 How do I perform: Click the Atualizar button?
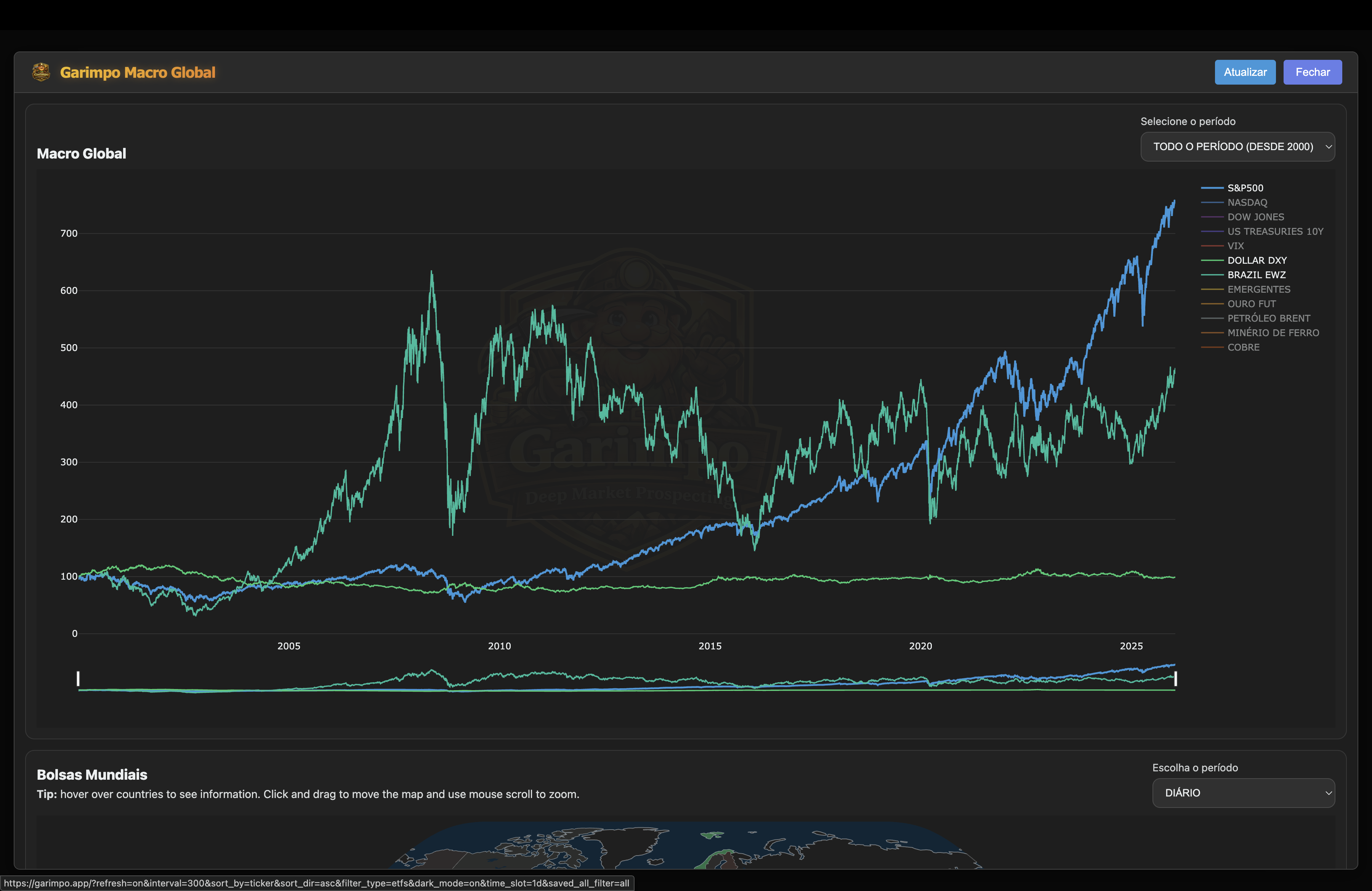click(1245, 72)
